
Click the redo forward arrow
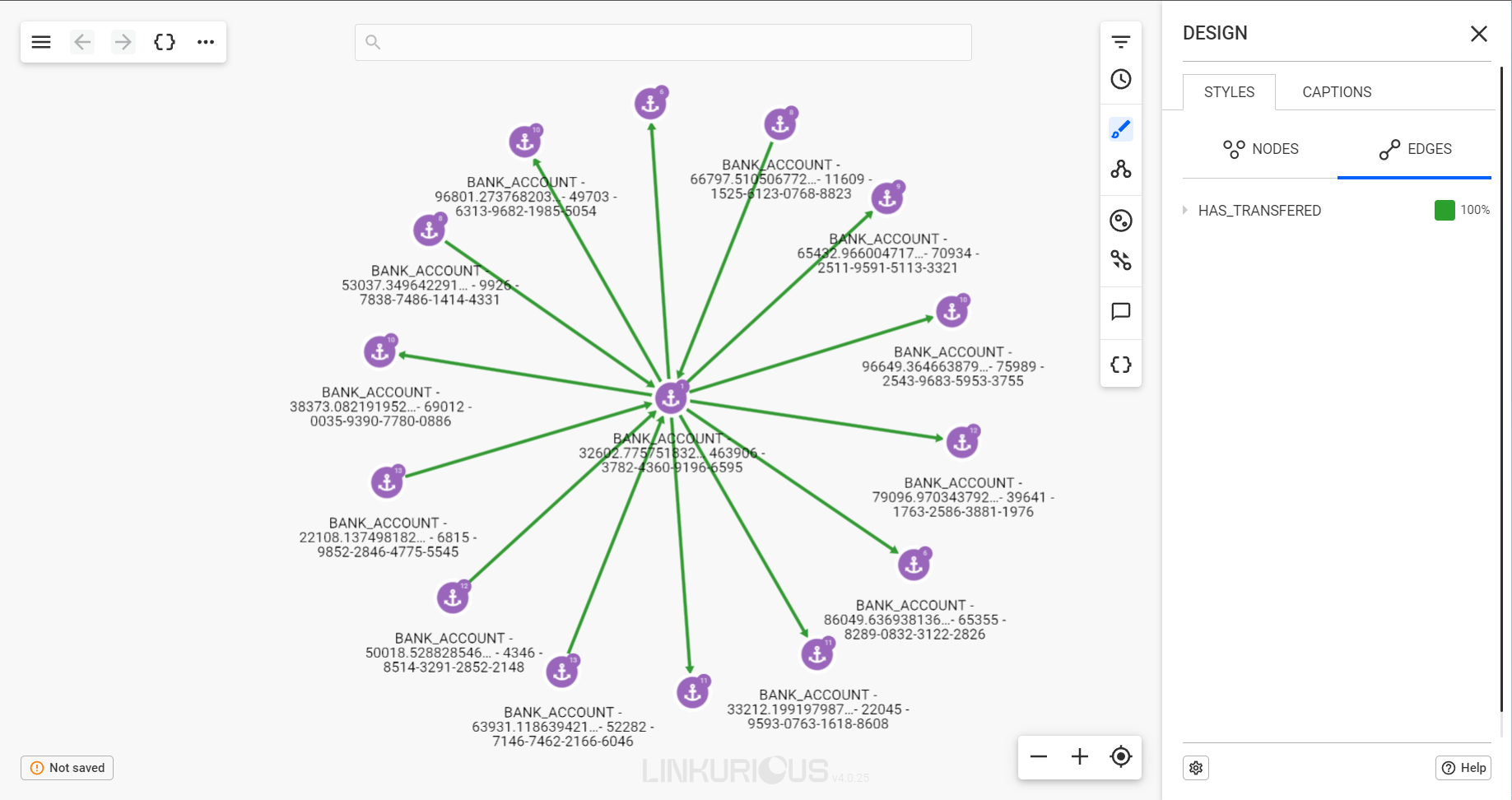(x=123, y=42)
